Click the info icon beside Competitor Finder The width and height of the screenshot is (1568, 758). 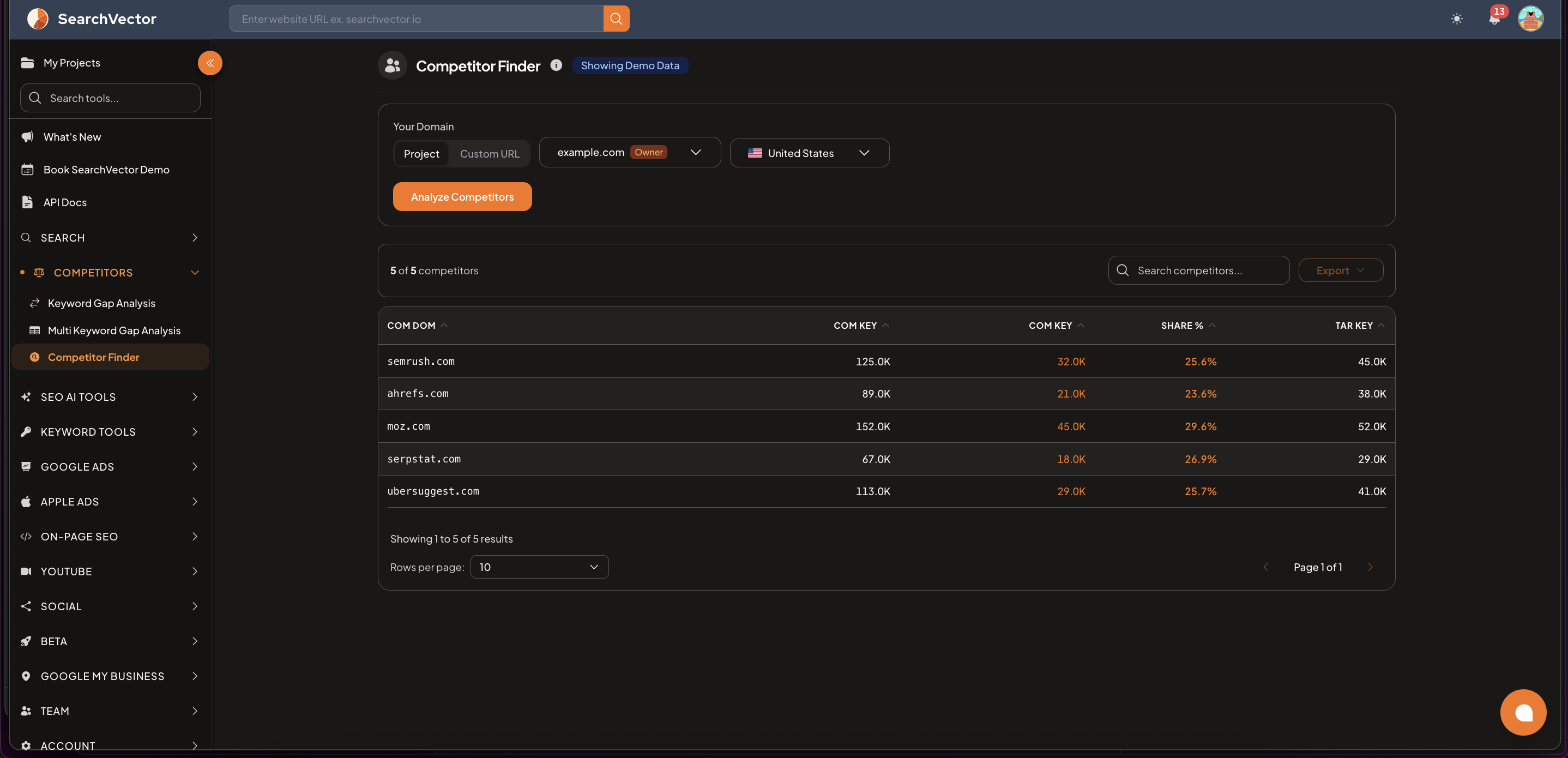pyautogui.click(x=556, y=65)
